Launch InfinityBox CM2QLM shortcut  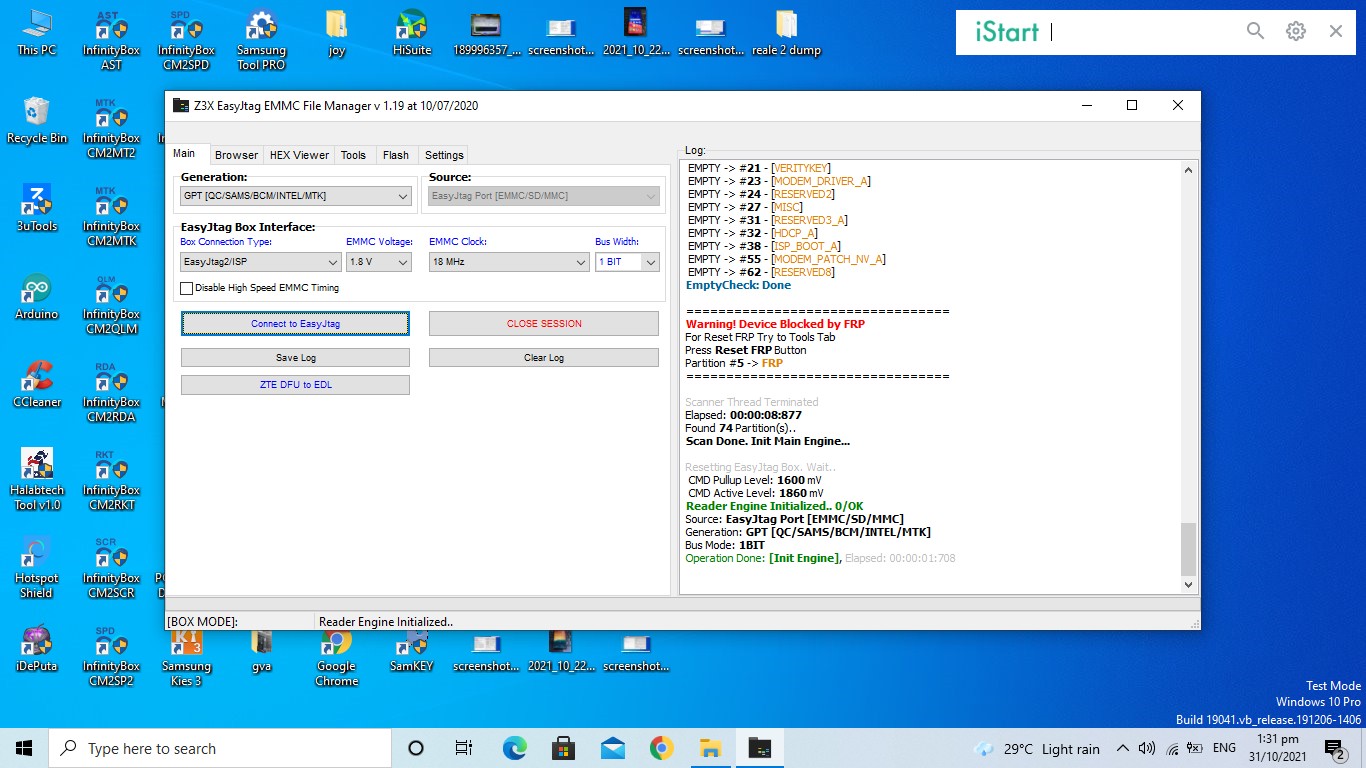[111, 304]
